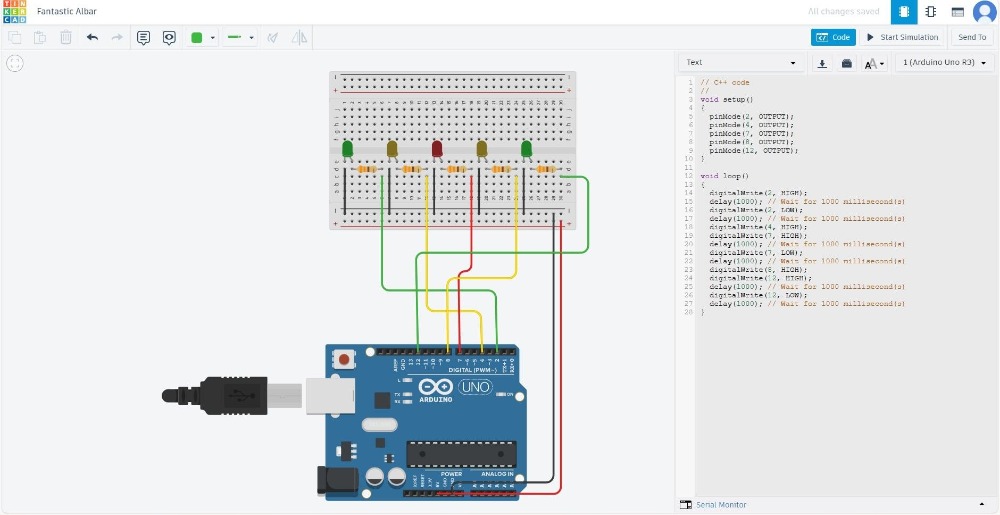The width and height of the screenshot is (1000, 515).
Task: Open the wire type dropdown
Action: click(x=240, y=38)
